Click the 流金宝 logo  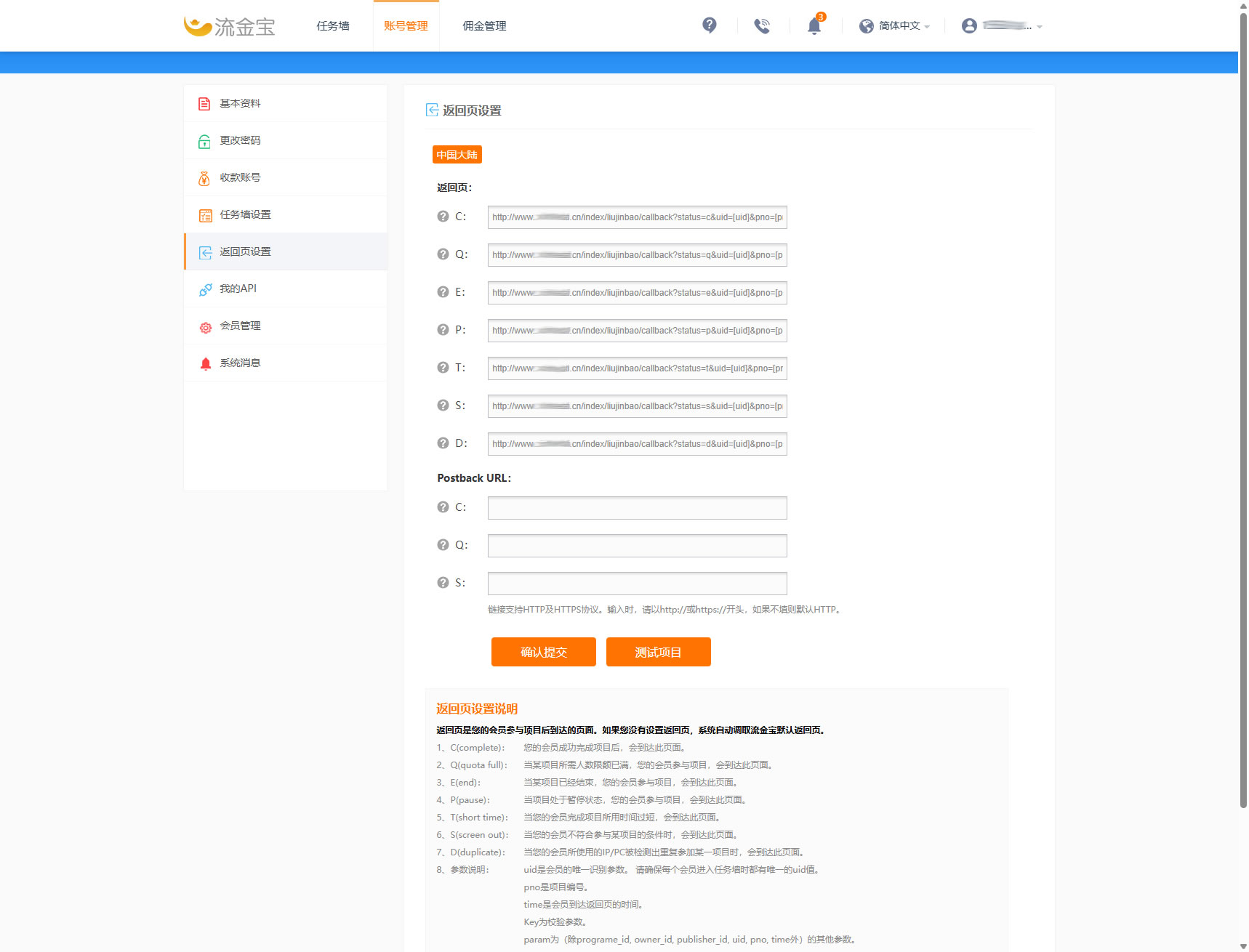click(230, 26)
